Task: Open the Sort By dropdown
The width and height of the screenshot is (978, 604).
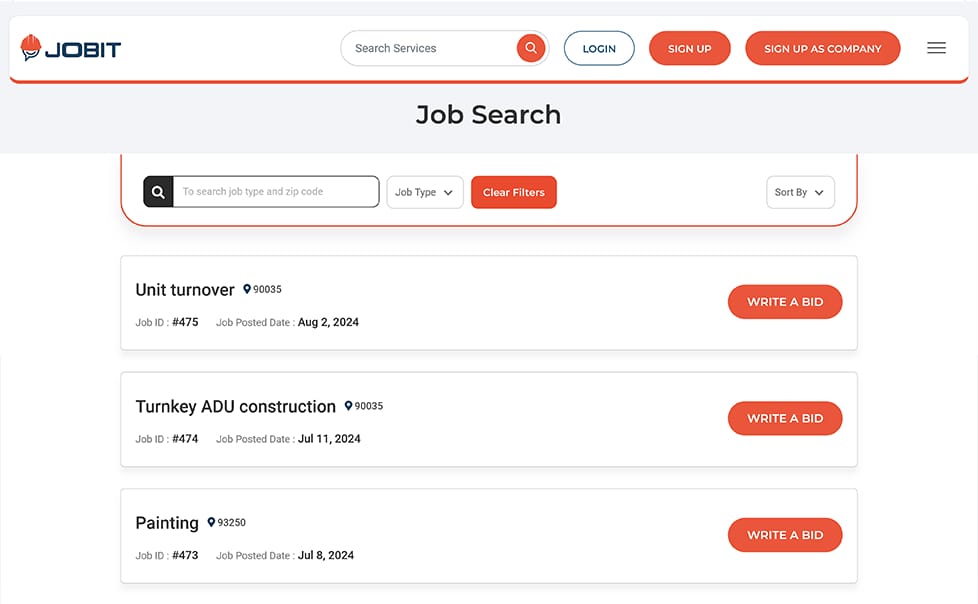Action: coord(799,192)
